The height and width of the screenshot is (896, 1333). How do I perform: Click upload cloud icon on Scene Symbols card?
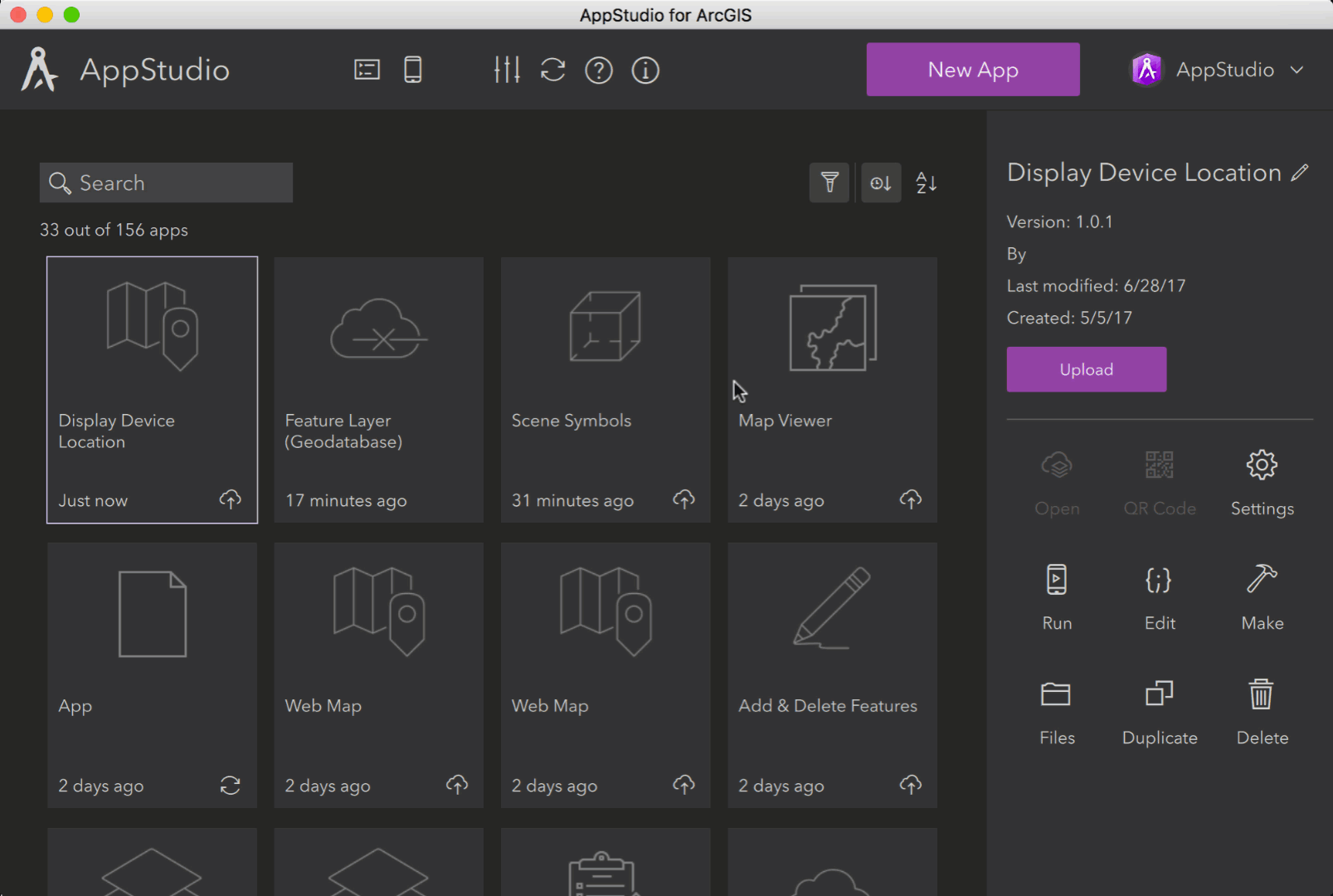684,499
